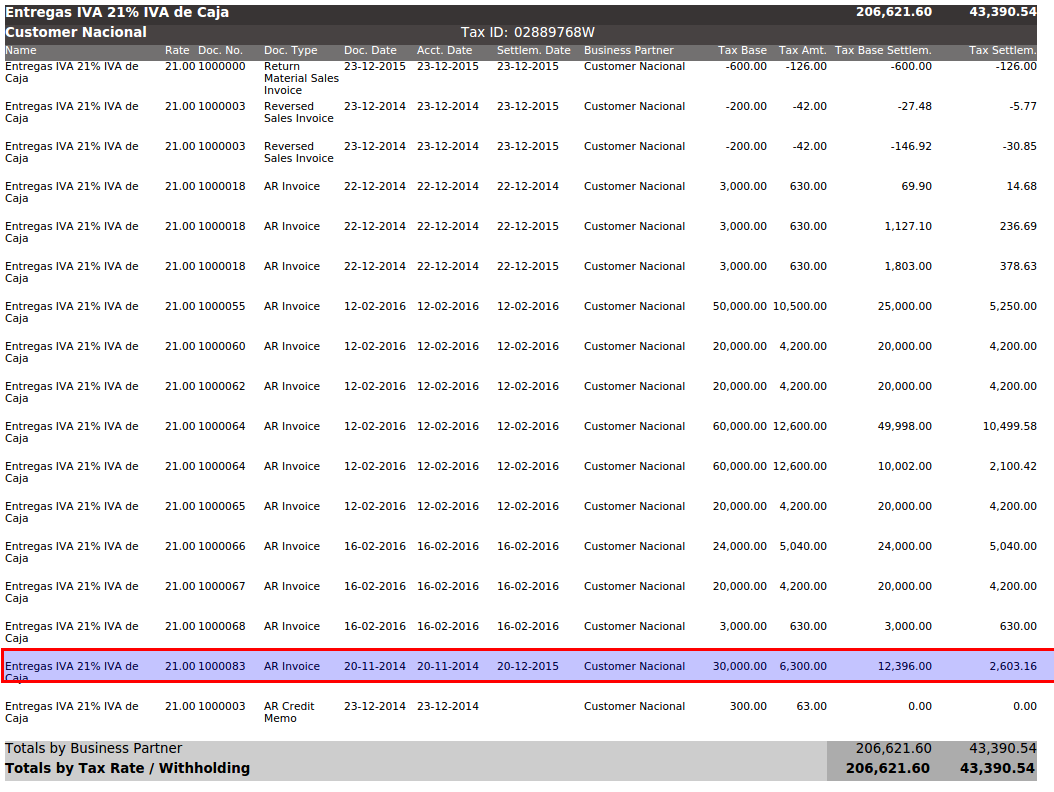The width and height of the screenshot is (1054, 792).
Task: Click document number 1000000 in the first row
Action: pos(221,67)
